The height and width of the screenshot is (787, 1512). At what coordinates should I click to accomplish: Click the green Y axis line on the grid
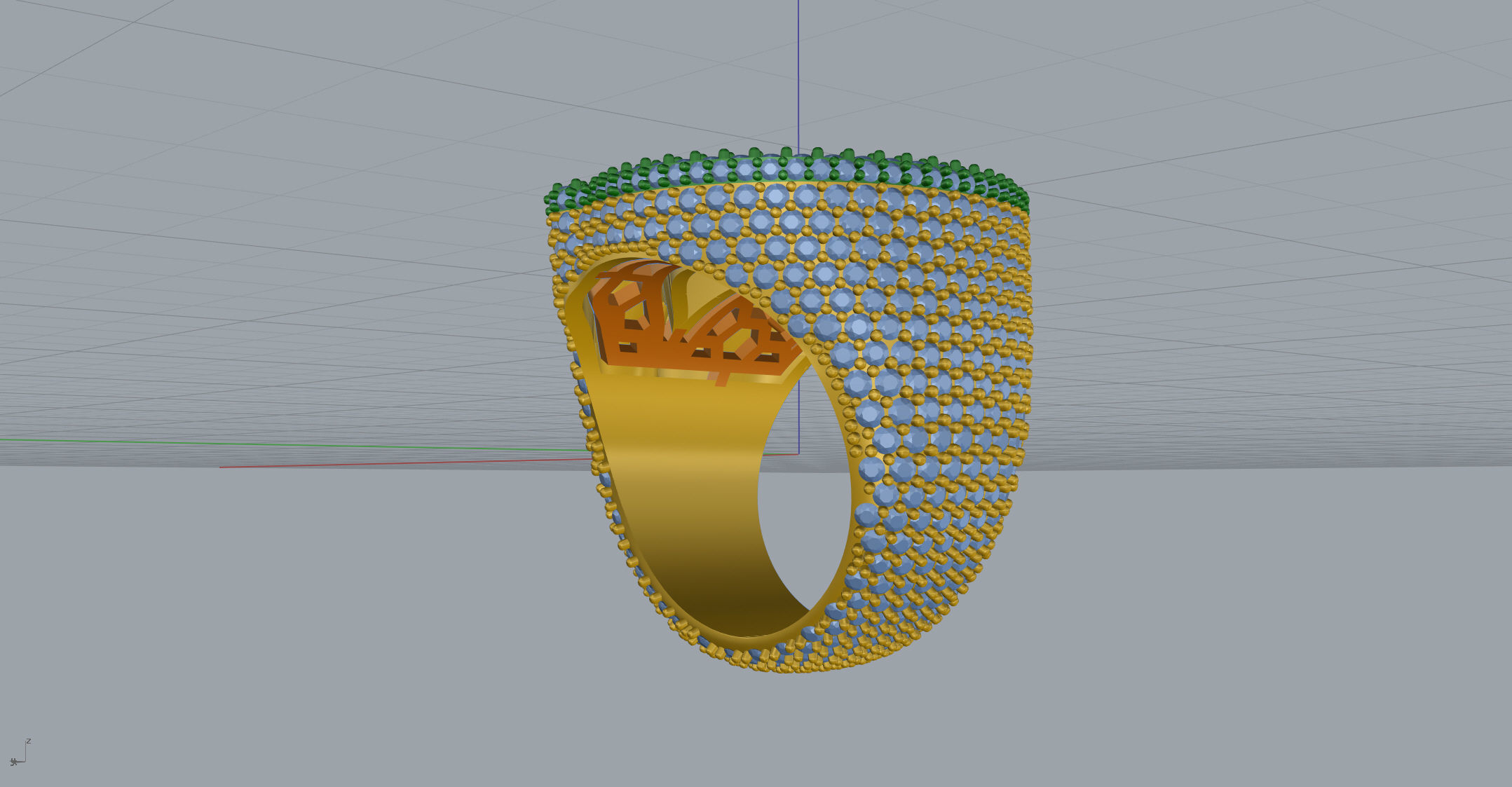[294, 444]
